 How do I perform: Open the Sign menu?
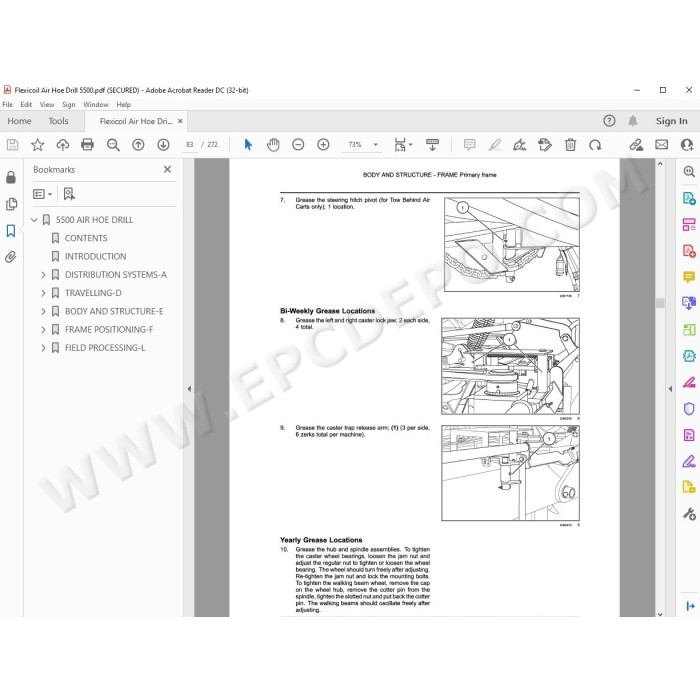pyautogui.click(x=69, y=104)
